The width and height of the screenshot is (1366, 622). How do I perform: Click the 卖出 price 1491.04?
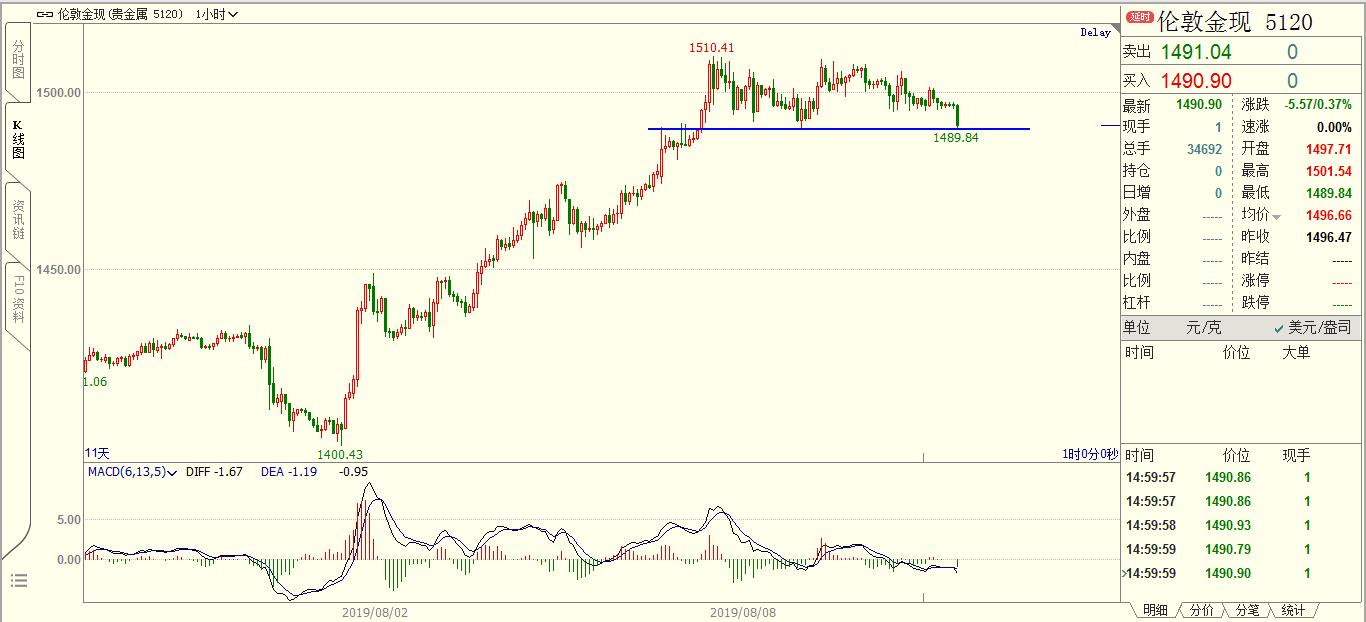(1195, 53)
